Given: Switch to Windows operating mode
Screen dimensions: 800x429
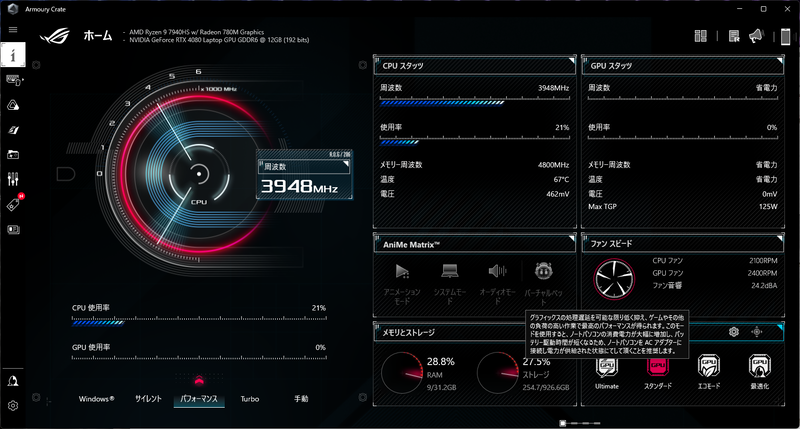Looking at the screenshot, I should (96, 399).
